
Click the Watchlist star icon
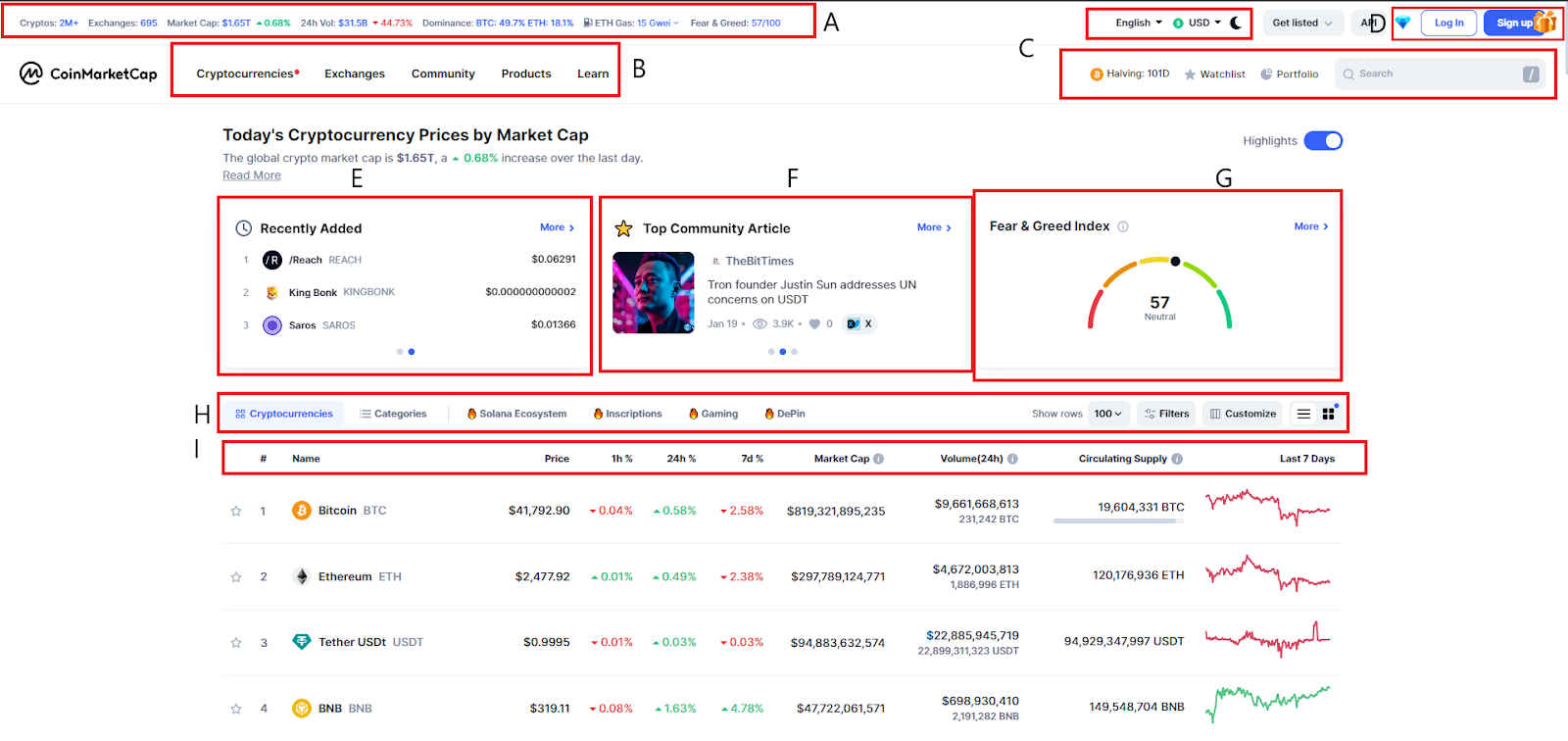coord(1190,74)
